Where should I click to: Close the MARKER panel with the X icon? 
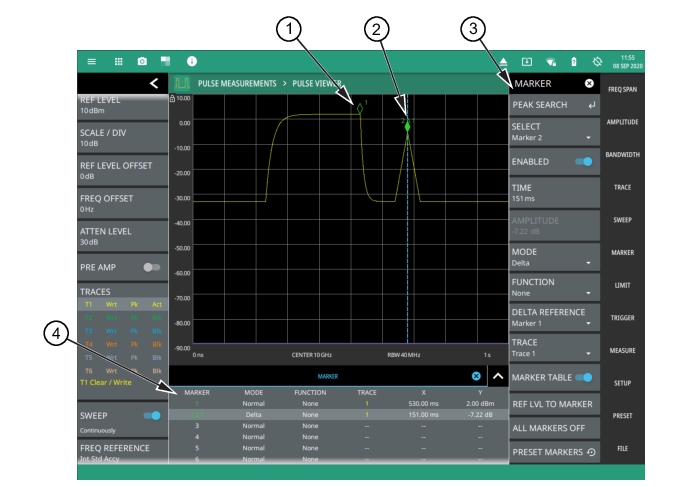(589, 84)
